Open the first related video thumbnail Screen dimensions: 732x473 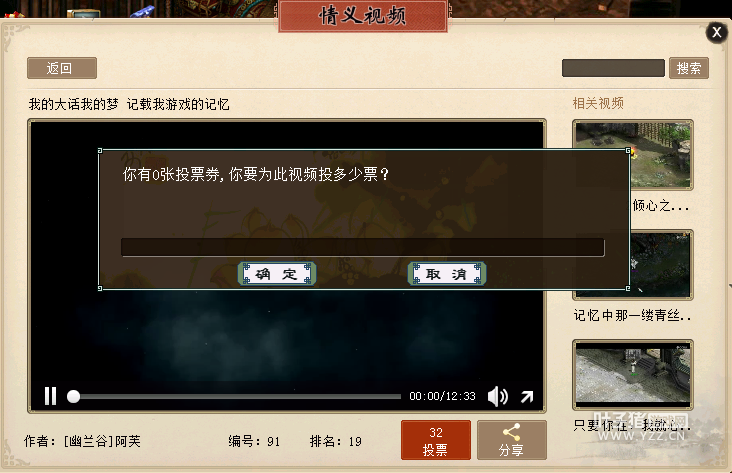tap(633, 155)
